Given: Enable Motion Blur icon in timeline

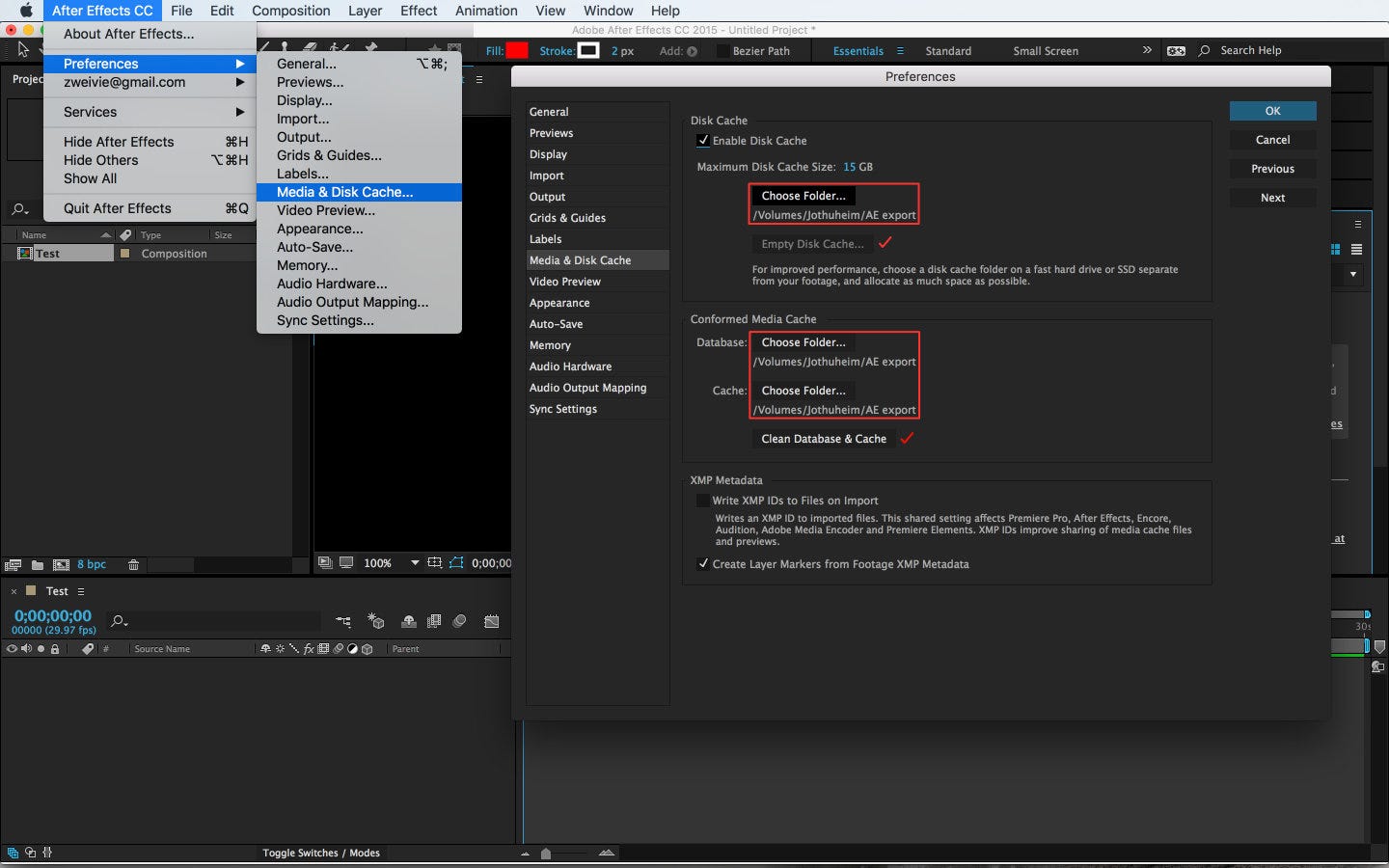Looking at the screenshot, I should pyautogui.click(x=460, y=622).
